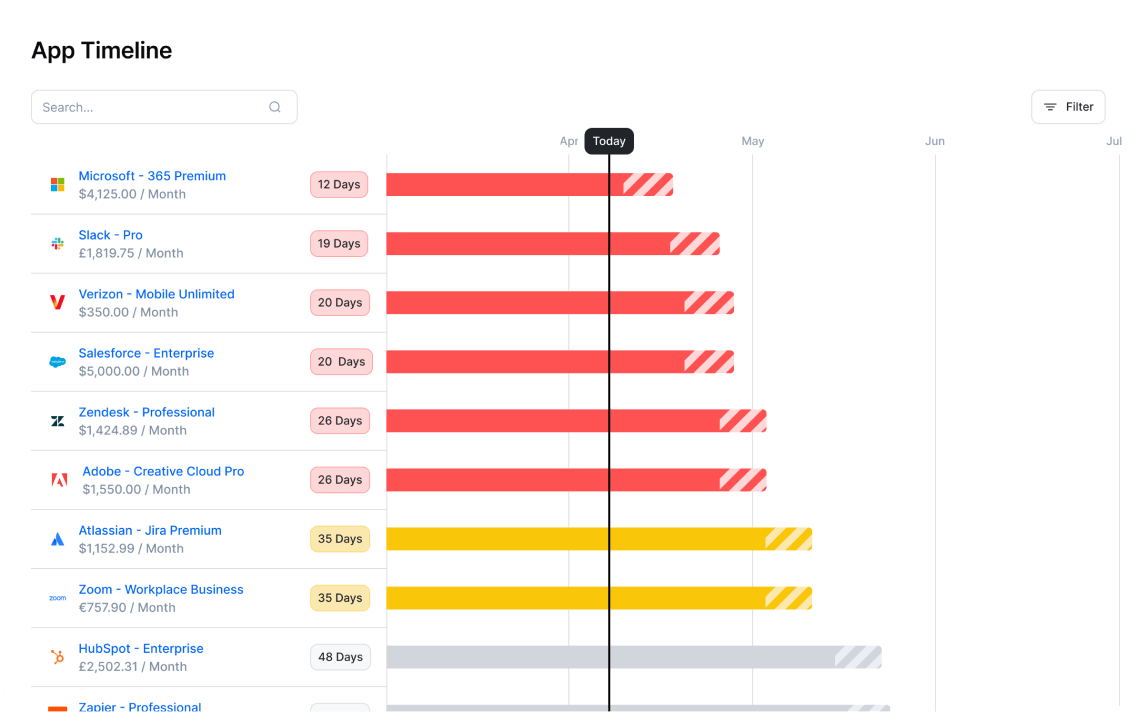
Task: Open the Filter options
Action: tap(1068, 107)
